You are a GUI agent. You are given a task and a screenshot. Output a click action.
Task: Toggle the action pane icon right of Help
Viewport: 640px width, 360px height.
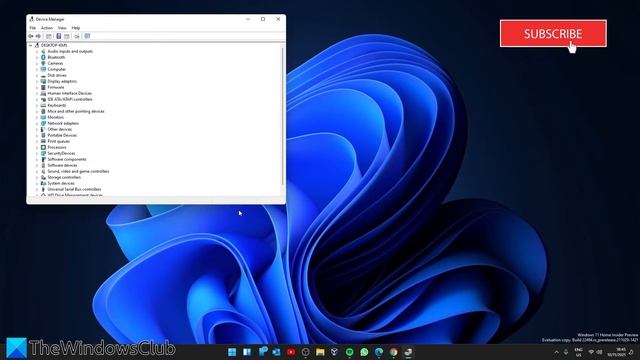point(67,36)
